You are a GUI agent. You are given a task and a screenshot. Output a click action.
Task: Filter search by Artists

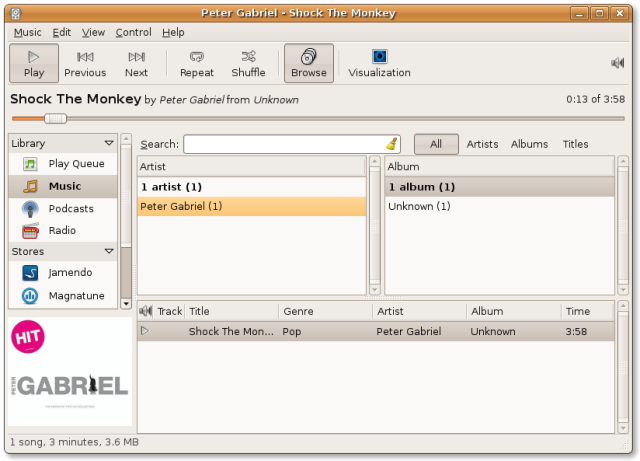click(482, 144)
